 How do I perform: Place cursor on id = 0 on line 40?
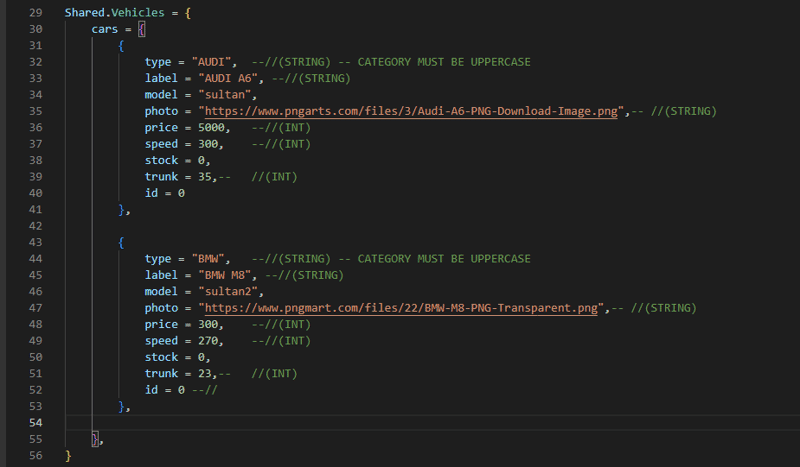coord(165,193)
